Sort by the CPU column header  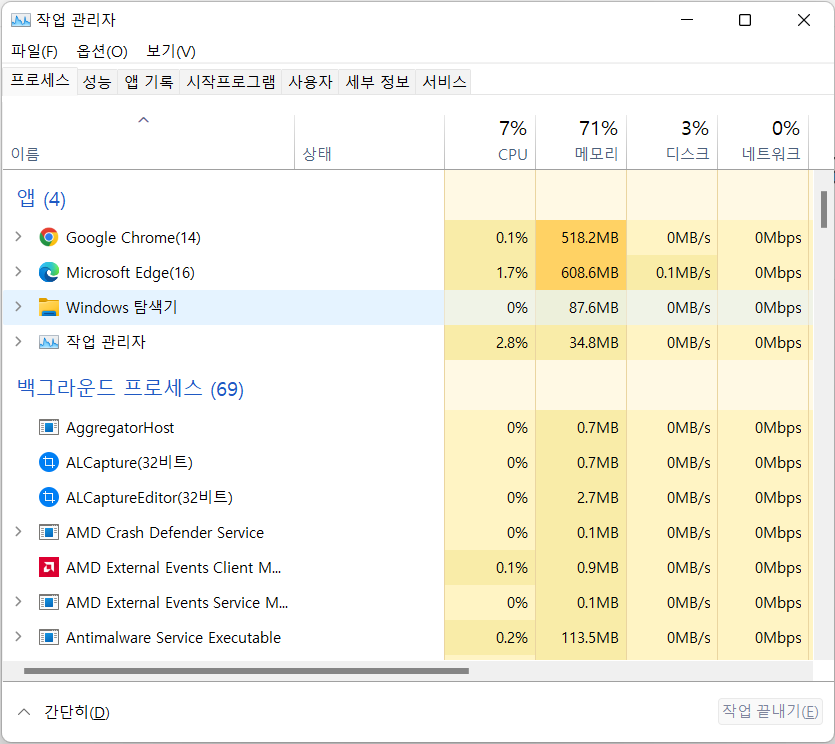pos(490,142)
